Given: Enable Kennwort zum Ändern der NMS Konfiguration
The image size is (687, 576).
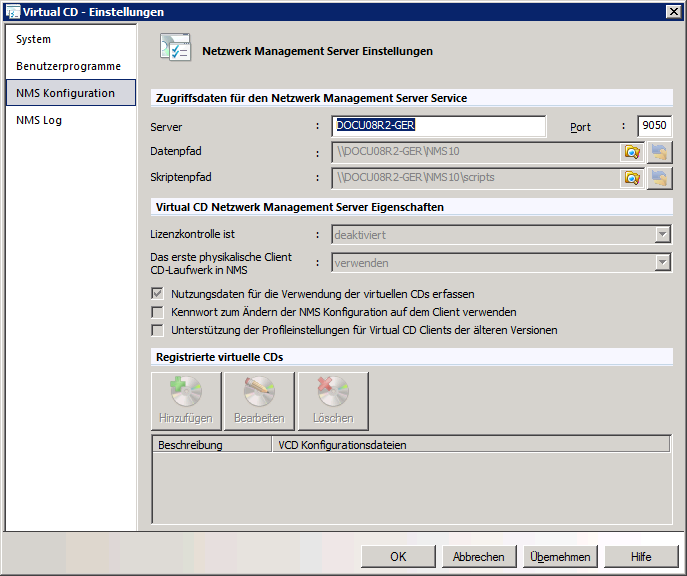Looking at the screenshot, I should pyautogui.click(x=157, y=312).
